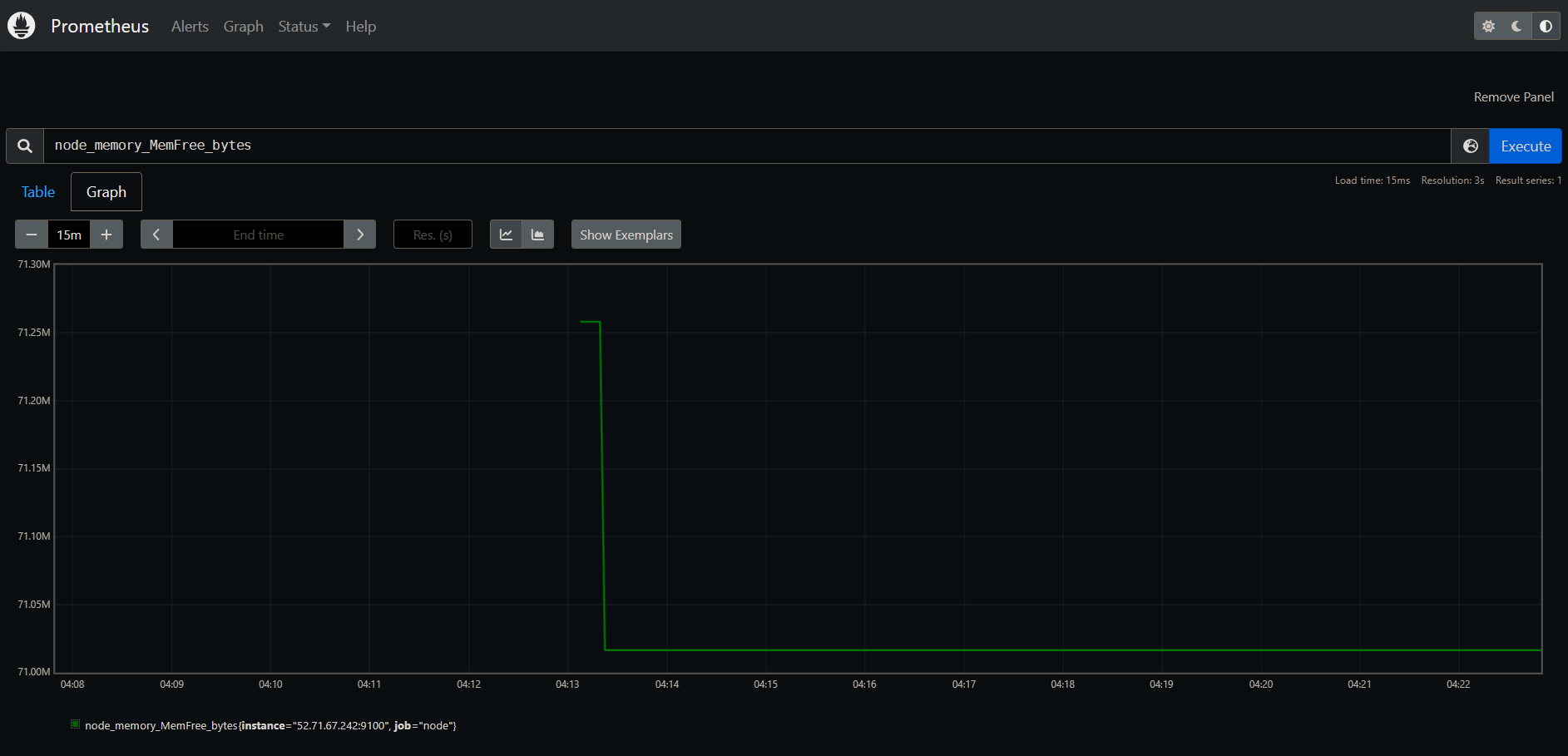Click Remove Panel
Viewport: 1568px width, 756px height.
tap(1514, 97)
